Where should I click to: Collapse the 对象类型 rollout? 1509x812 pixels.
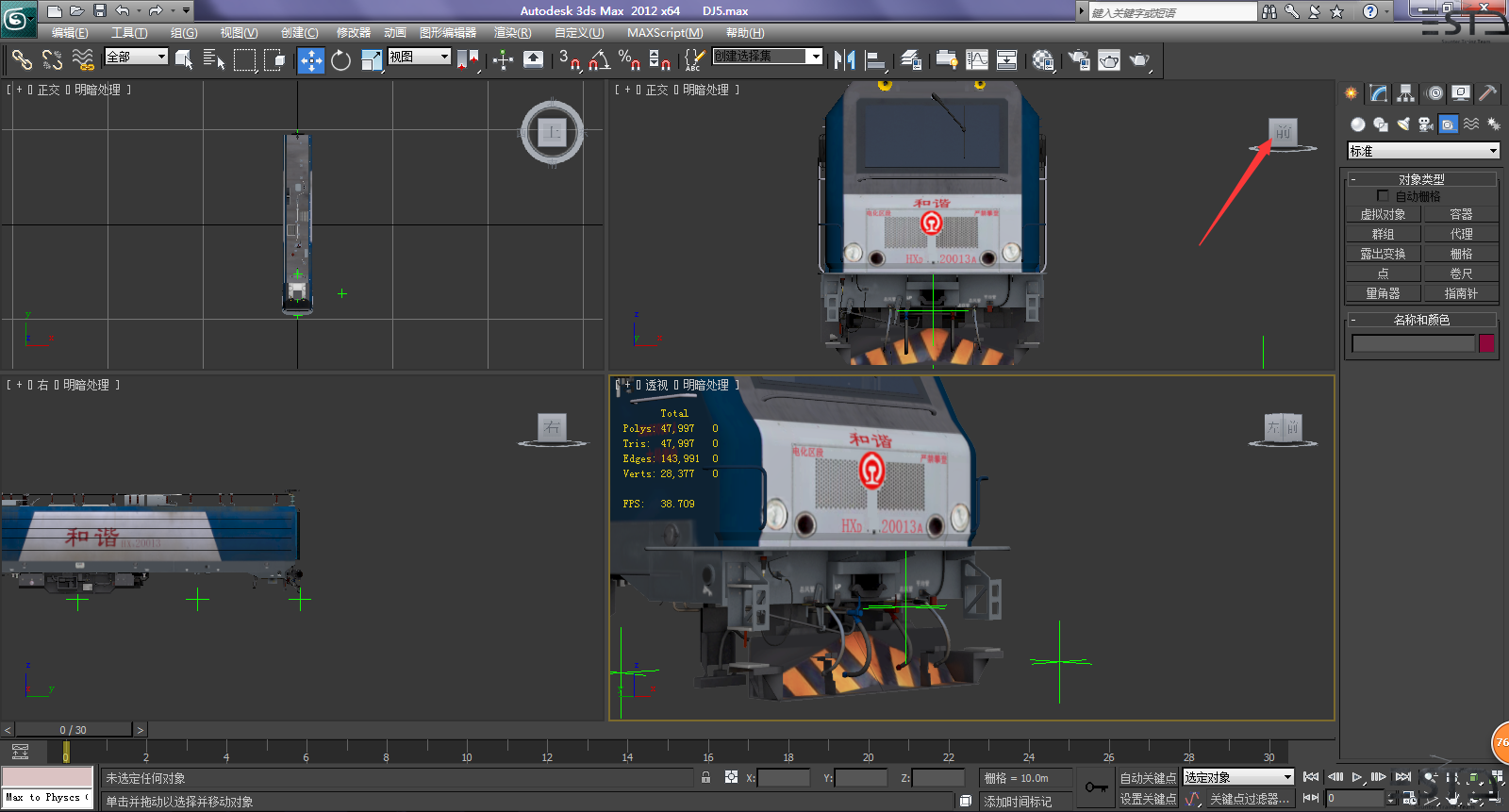pyautogui.click(x=1421, y=179)
